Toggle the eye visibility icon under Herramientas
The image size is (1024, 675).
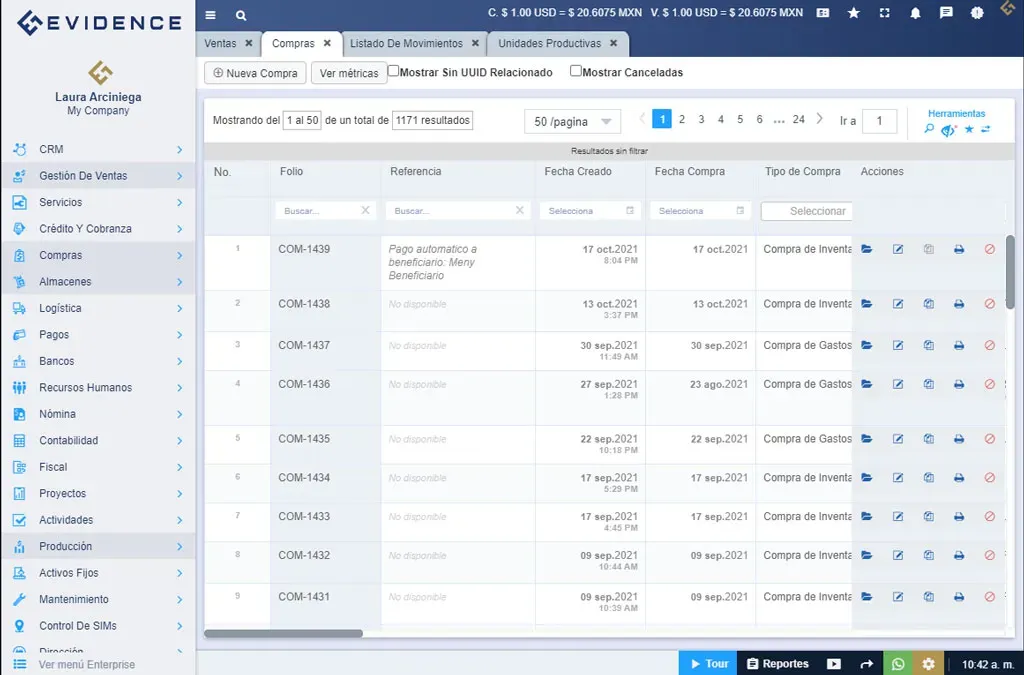pyautogui.click(x=946, y=129)
